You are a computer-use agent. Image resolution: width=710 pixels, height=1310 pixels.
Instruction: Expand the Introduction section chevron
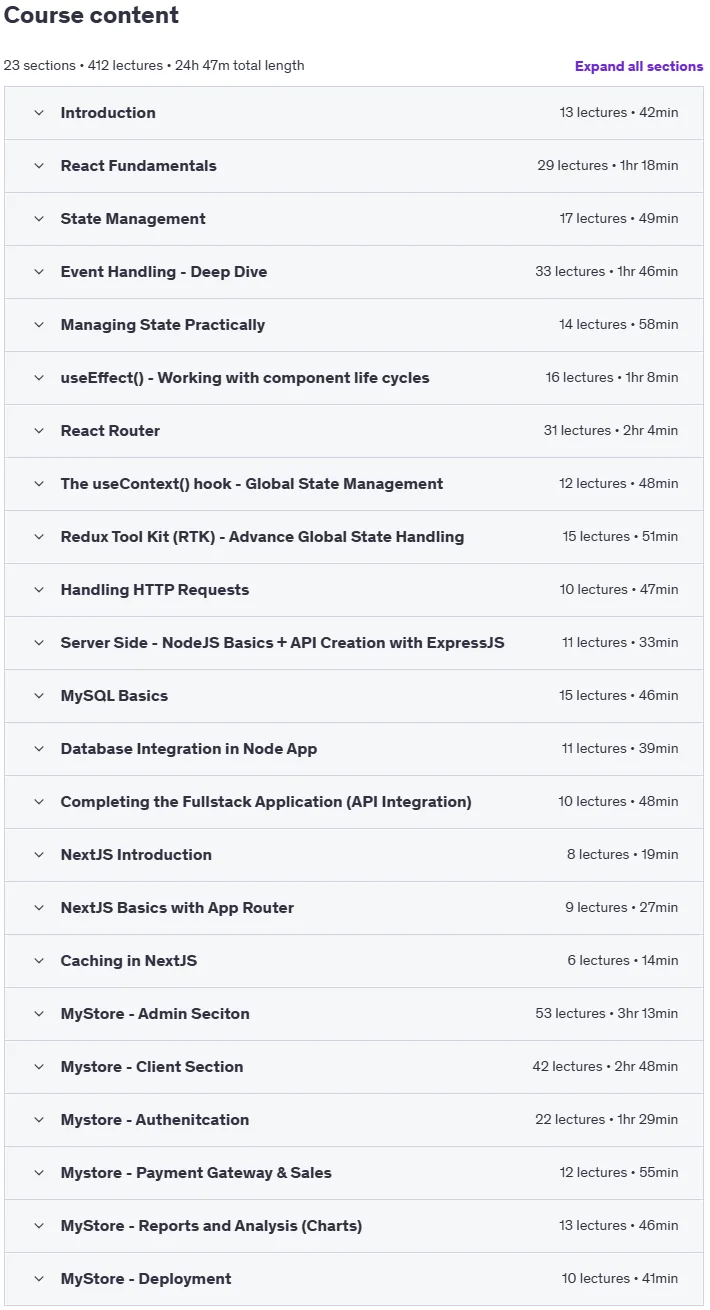(39, 113)
